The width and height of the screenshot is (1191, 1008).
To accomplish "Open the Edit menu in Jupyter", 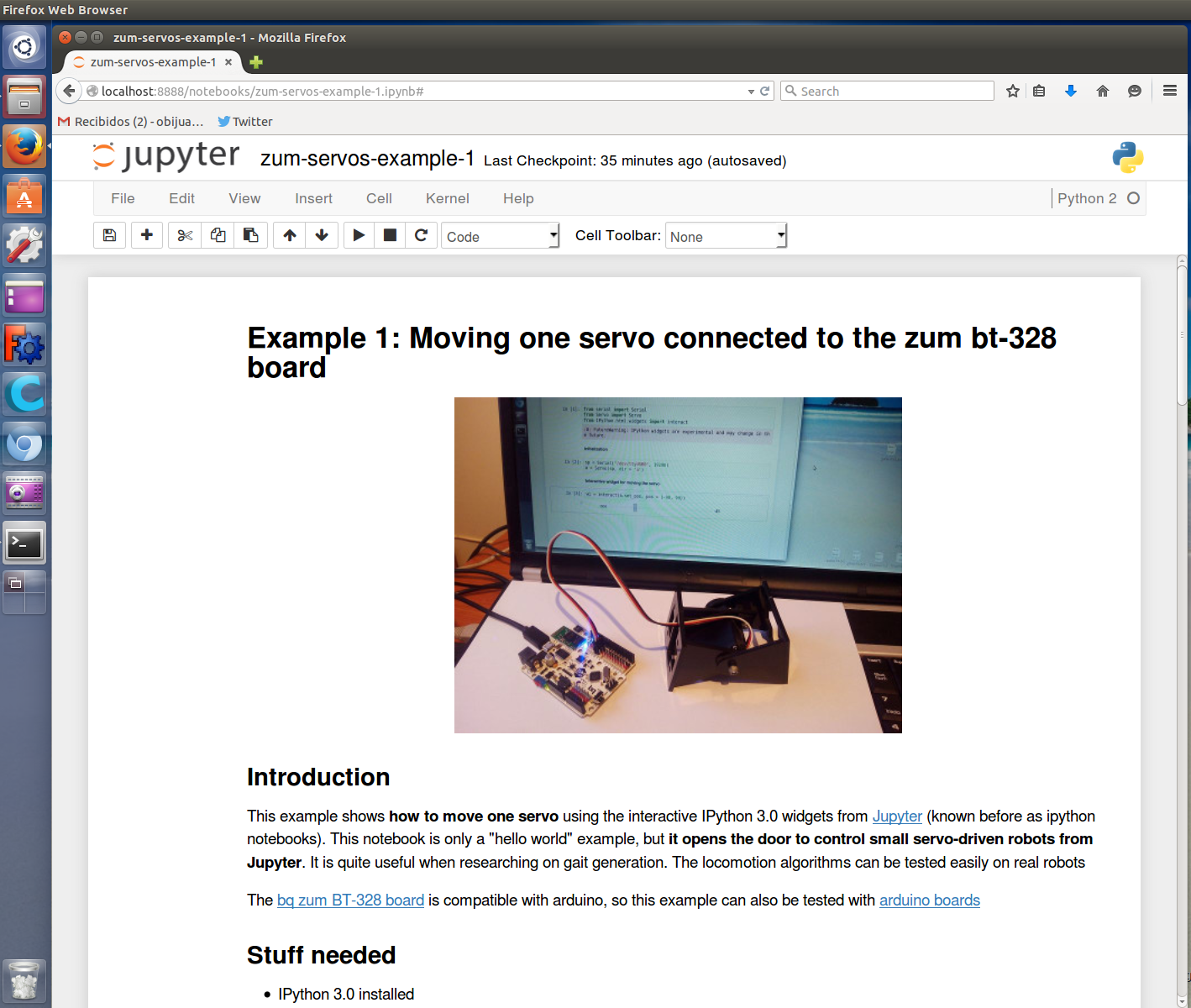I will coord(181,198).
